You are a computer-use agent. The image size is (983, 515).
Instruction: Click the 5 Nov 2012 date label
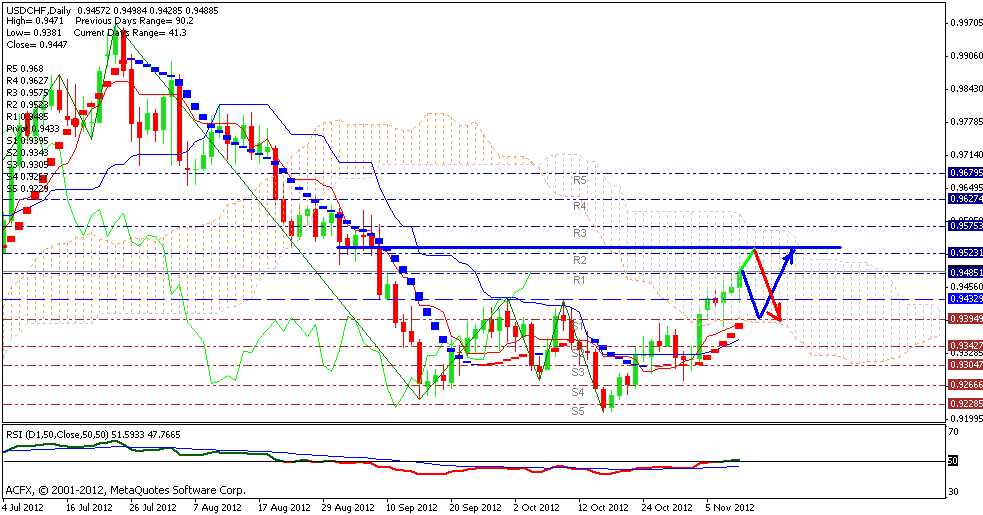tap(728, 507)
